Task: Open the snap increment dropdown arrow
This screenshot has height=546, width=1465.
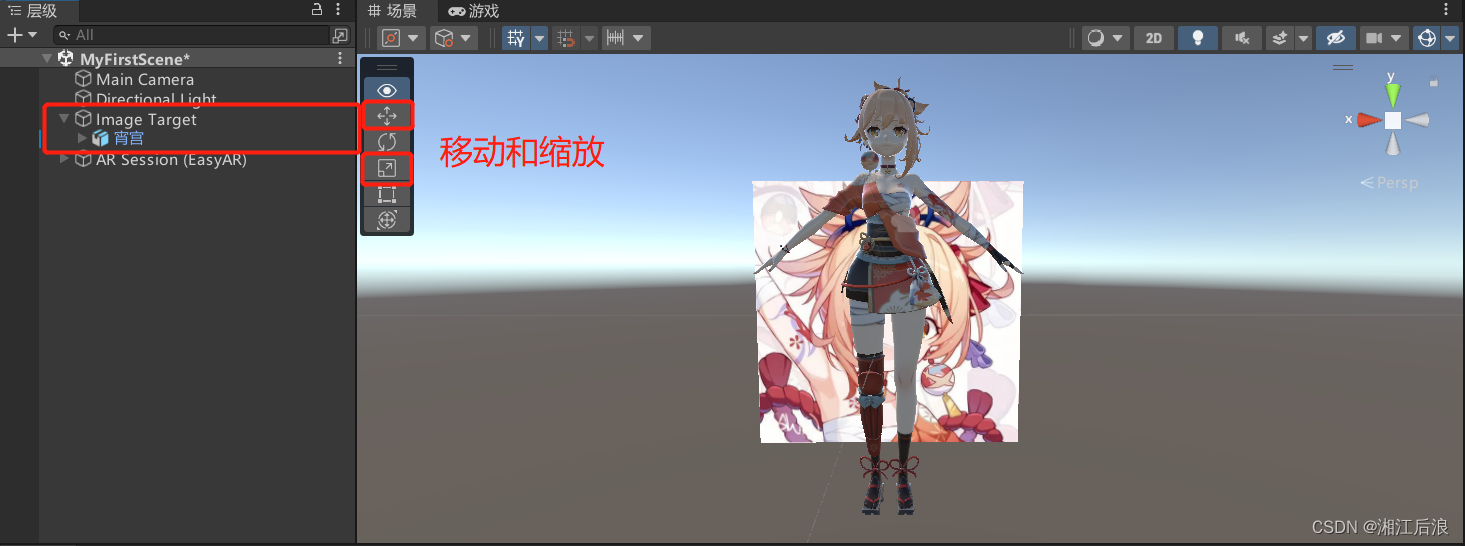Action: click(x=640, y=38)
